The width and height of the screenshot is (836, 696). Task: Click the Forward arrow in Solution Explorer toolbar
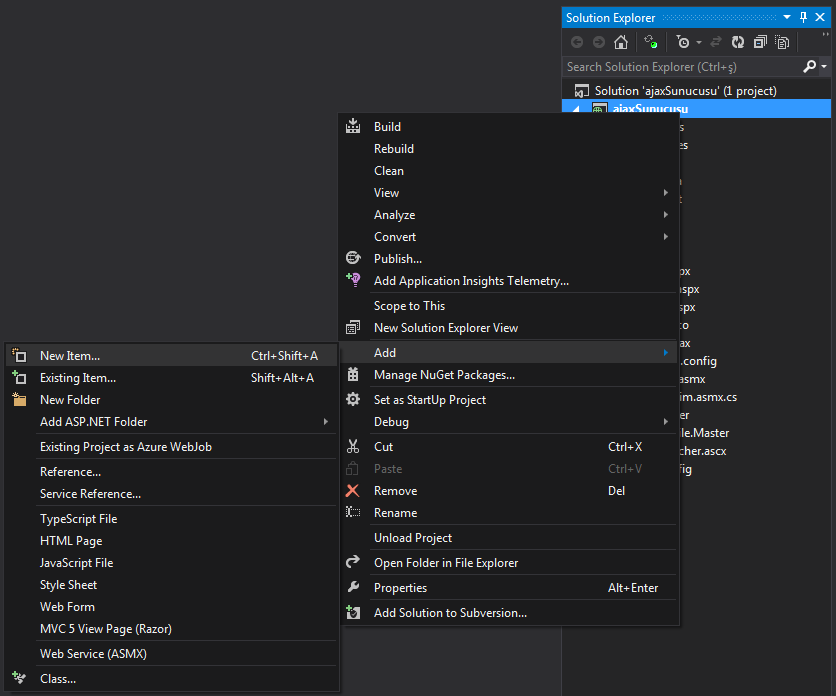click(599, 42)
